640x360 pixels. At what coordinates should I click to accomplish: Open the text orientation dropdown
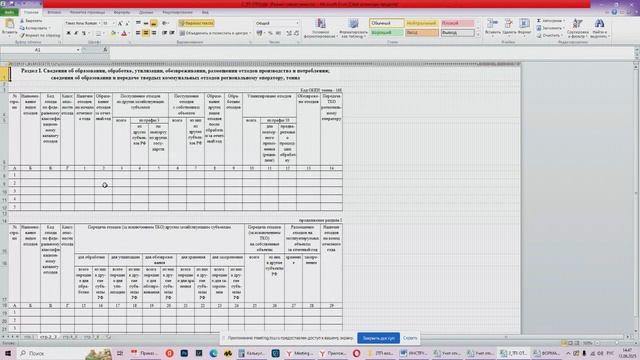click(x=165, y=23)
